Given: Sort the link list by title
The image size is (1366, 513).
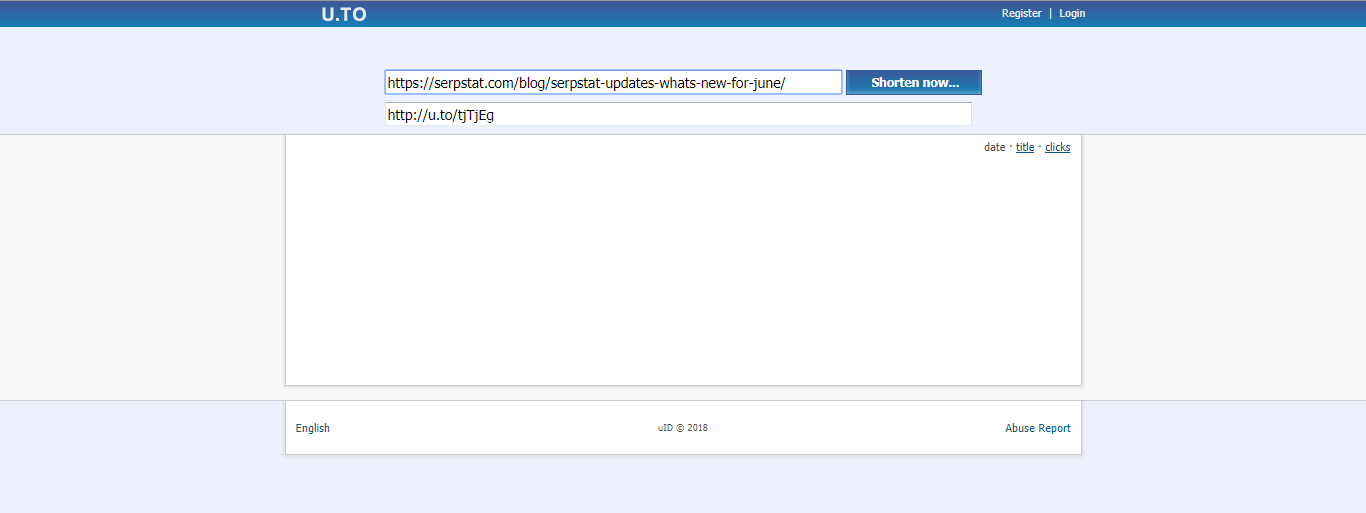Looking at the screenshot, I should [x=1025, y=147].
